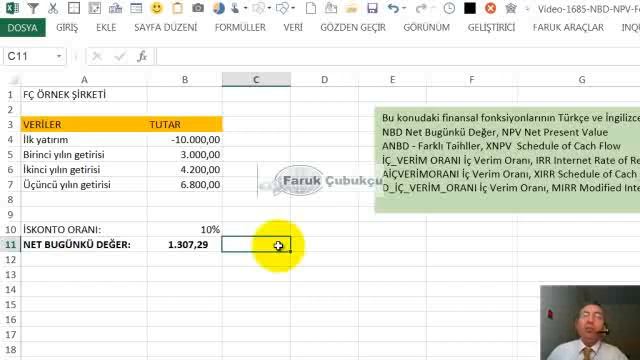Click the table format icon
The image size is (640, 360).
click(136, 8)
